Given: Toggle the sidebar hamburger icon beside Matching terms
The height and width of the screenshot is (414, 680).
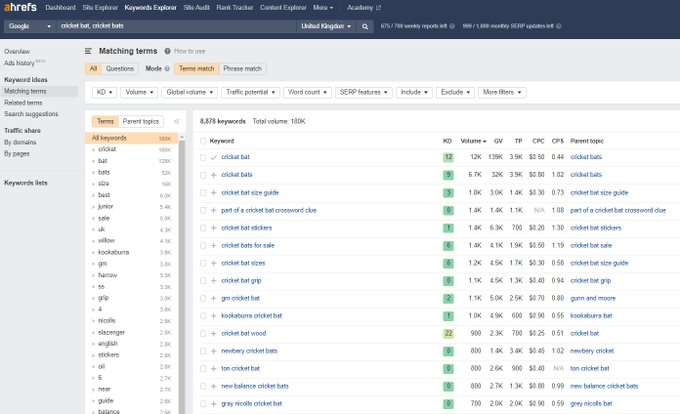Looking at the screenshot, I should coord(88,51).
